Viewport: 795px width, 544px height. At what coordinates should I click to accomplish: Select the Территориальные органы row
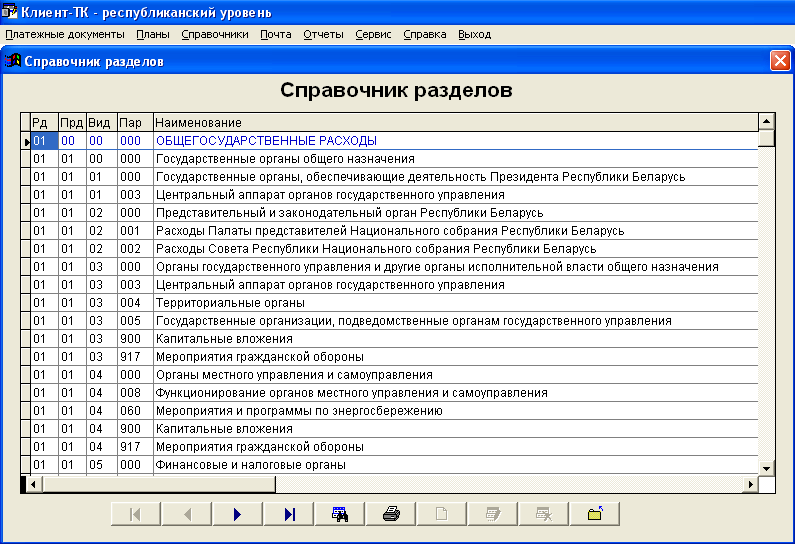click(x=394, y=303)
